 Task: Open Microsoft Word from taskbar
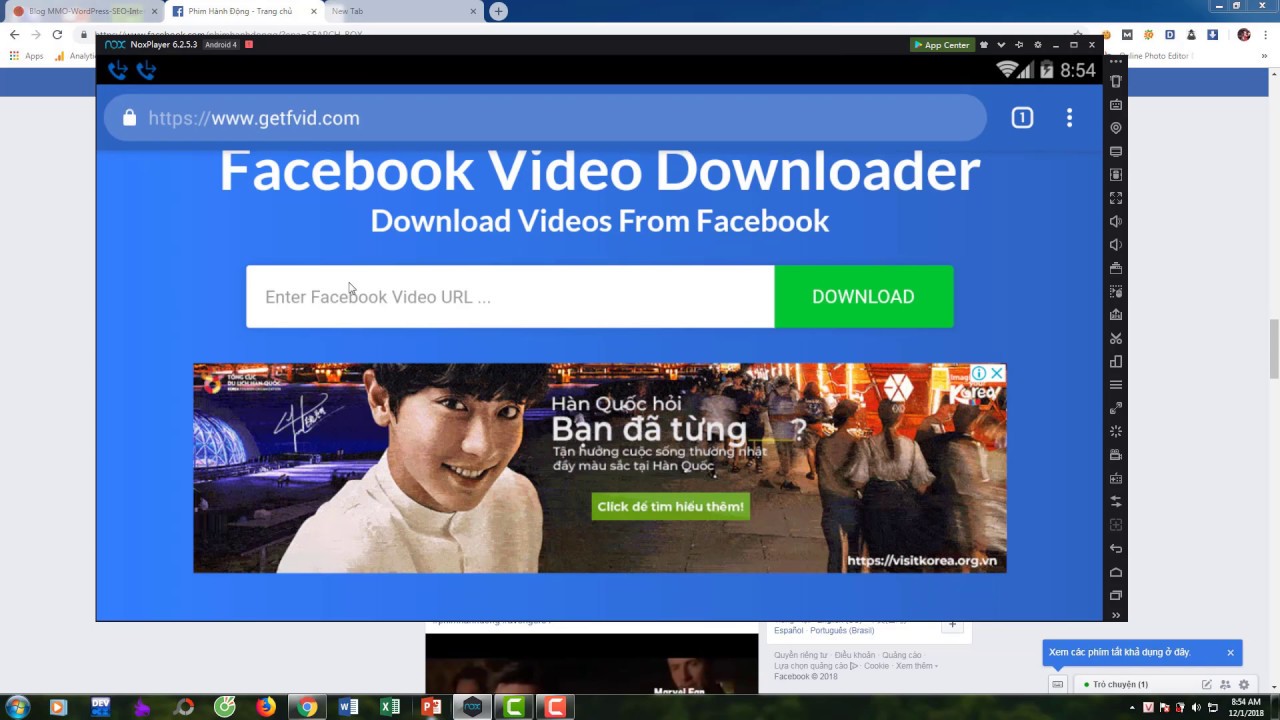click(348, 707)
